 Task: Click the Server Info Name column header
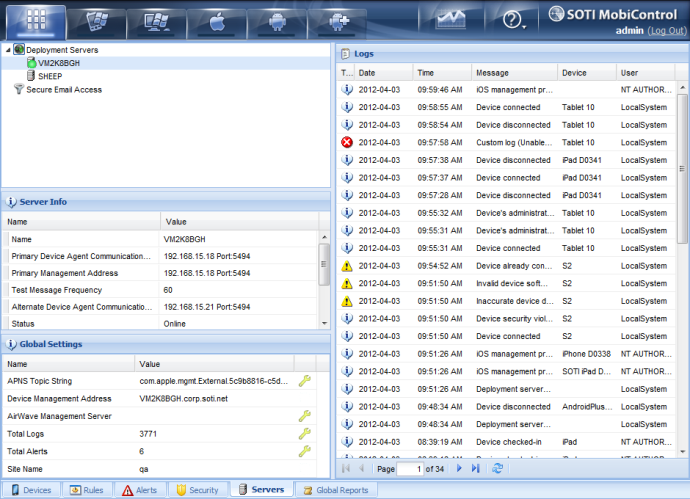tap(81, 222)
